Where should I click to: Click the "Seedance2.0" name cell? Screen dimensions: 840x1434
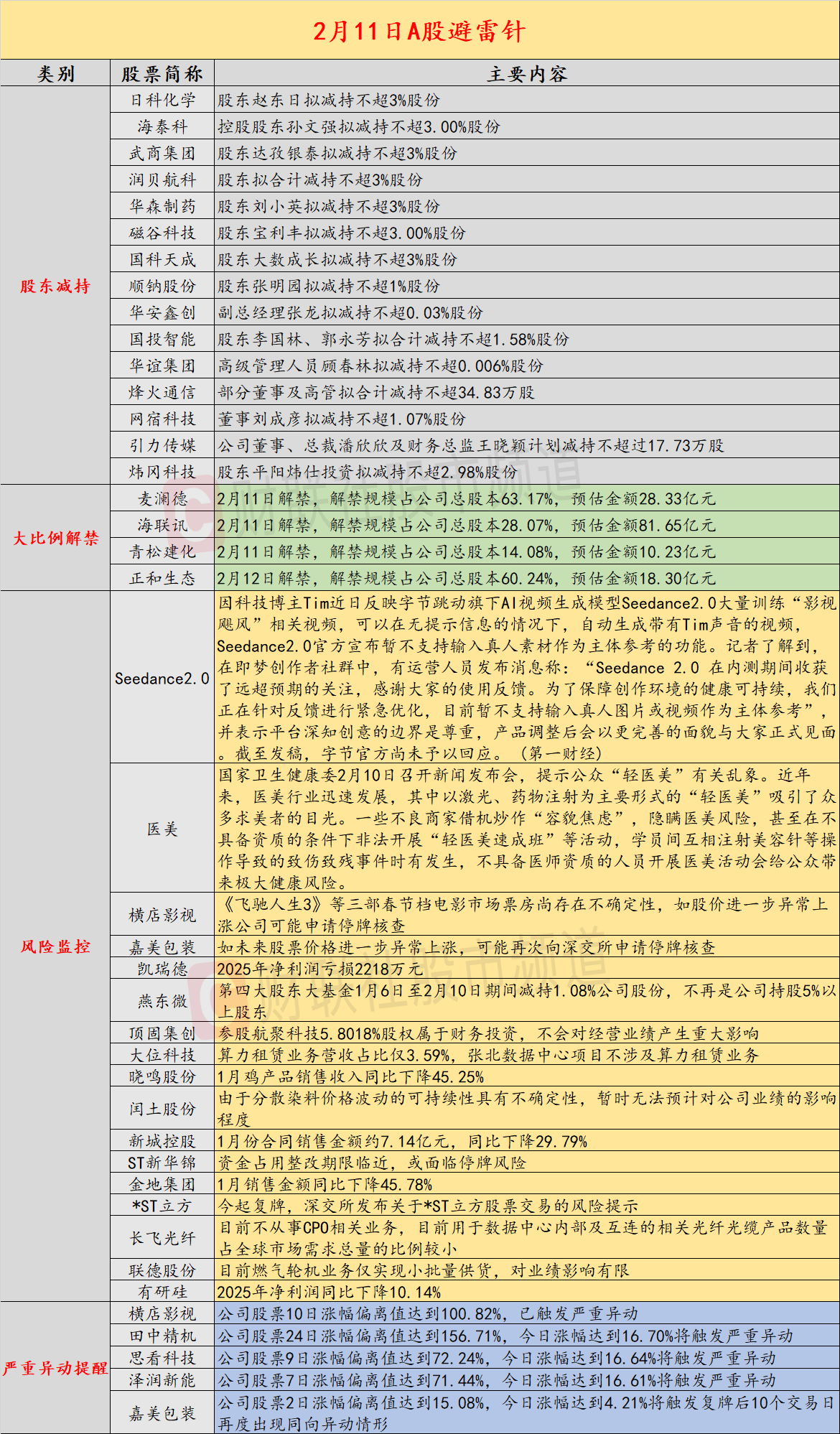pos(162,679)
